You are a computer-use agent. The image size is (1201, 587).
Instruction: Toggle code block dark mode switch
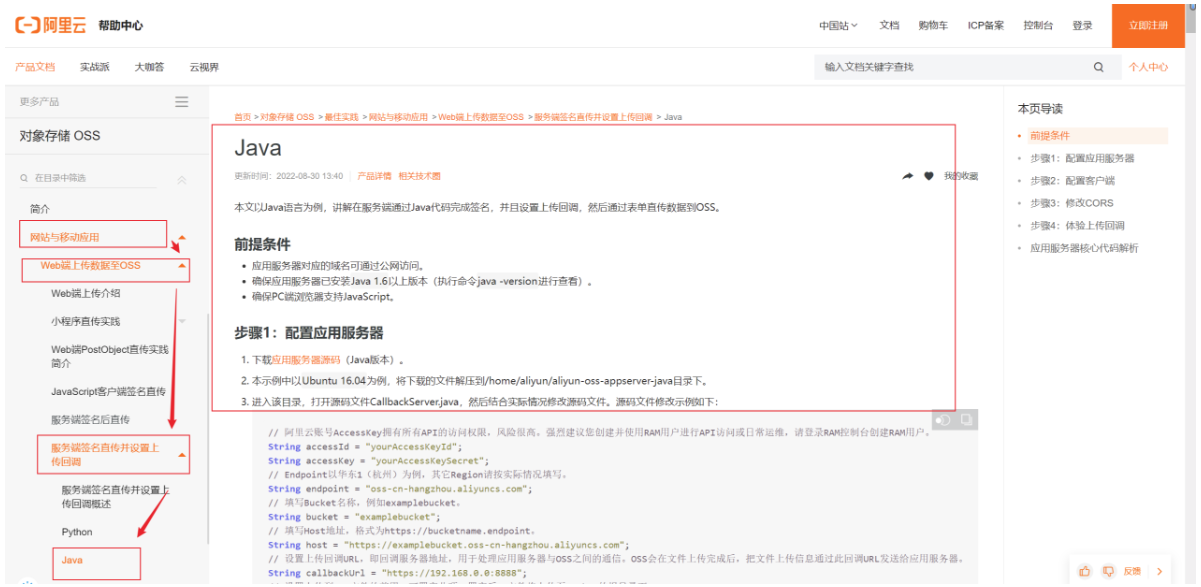pyautogui.click(x=942, y=420)
